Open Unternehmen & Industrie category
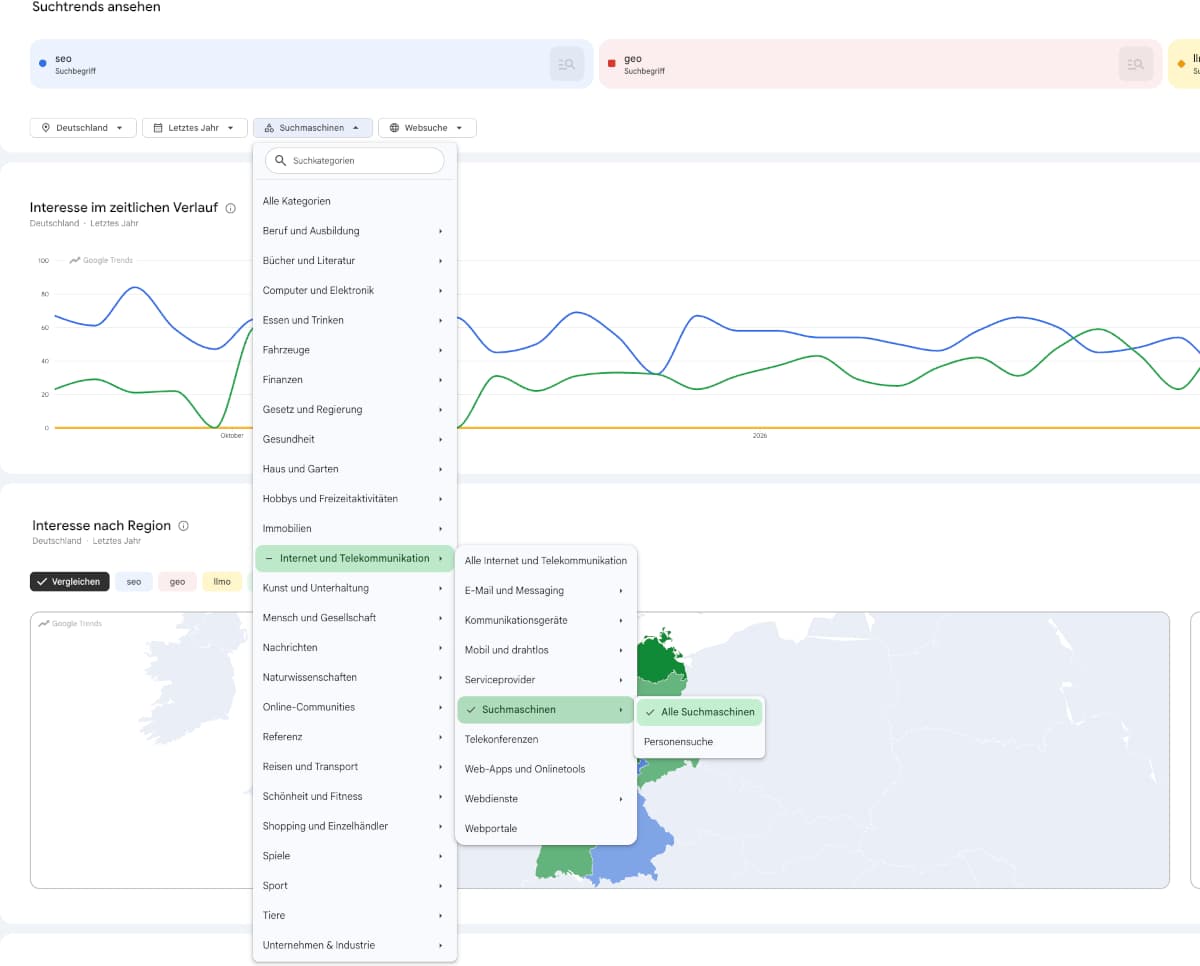 click(355, 945)
